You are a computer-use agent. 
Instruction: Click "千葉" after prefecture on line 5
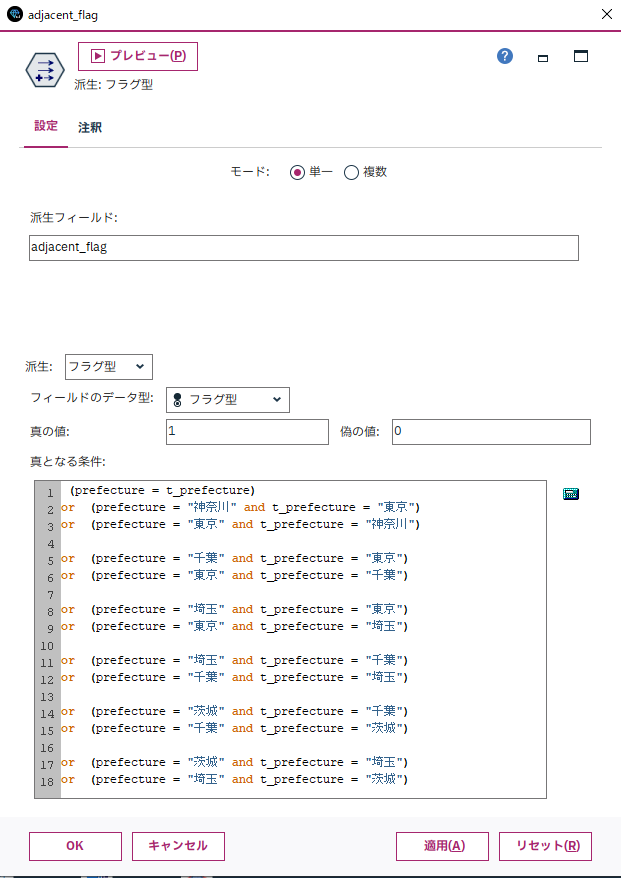pos(206,558)
